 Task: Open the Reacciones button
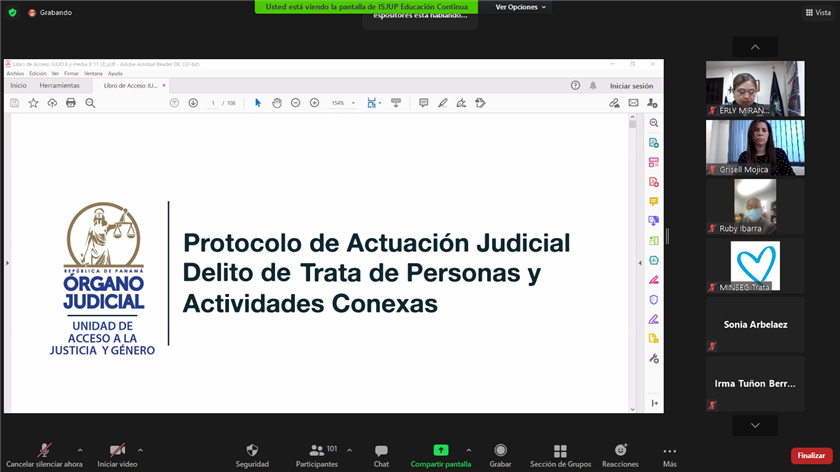pyautogui.click(x=620, y=456)
